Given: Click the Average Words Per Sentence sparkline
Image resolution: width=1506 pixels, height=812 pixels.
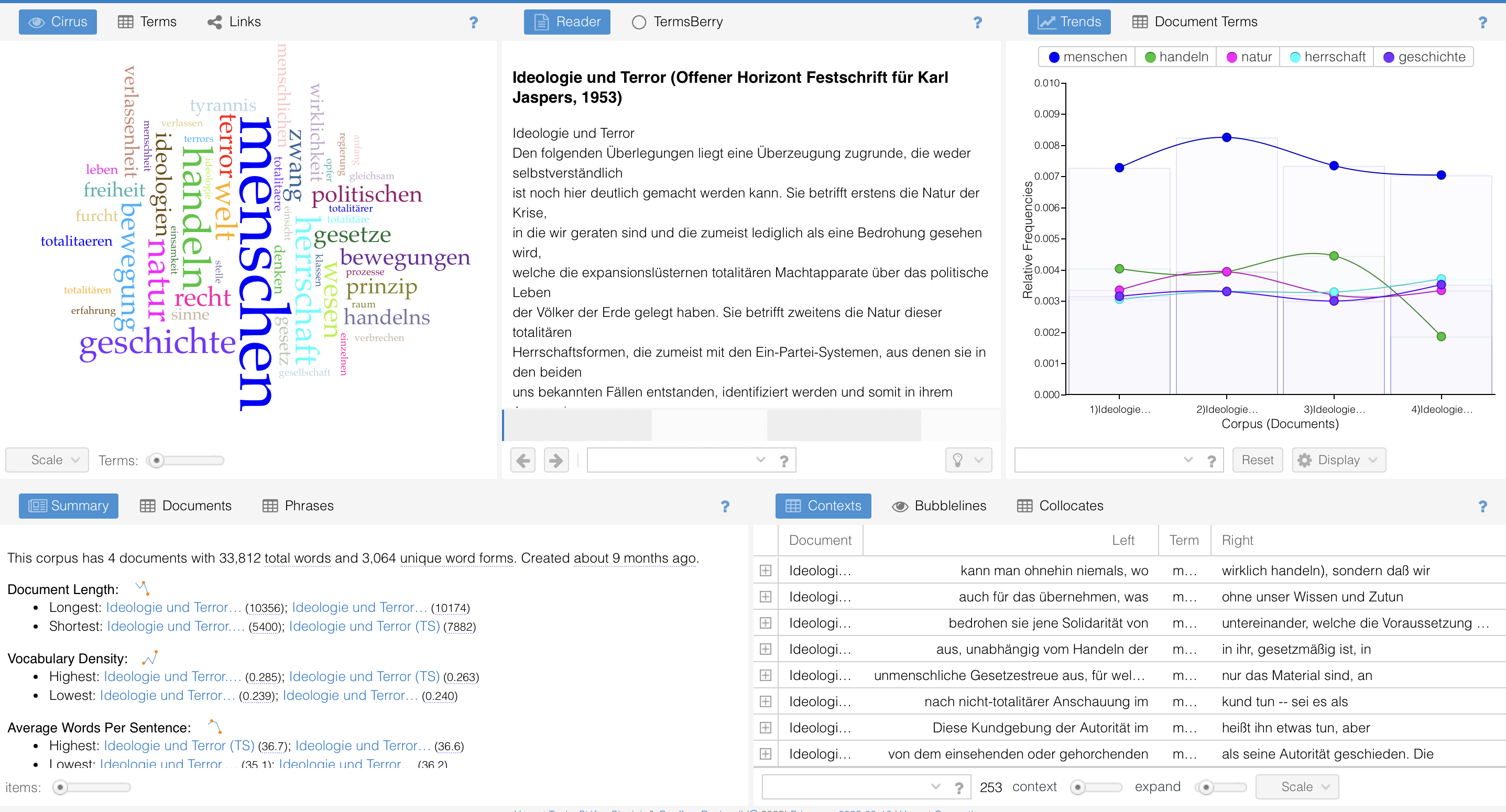Looking at the screenshot, I should pos(214,726).
